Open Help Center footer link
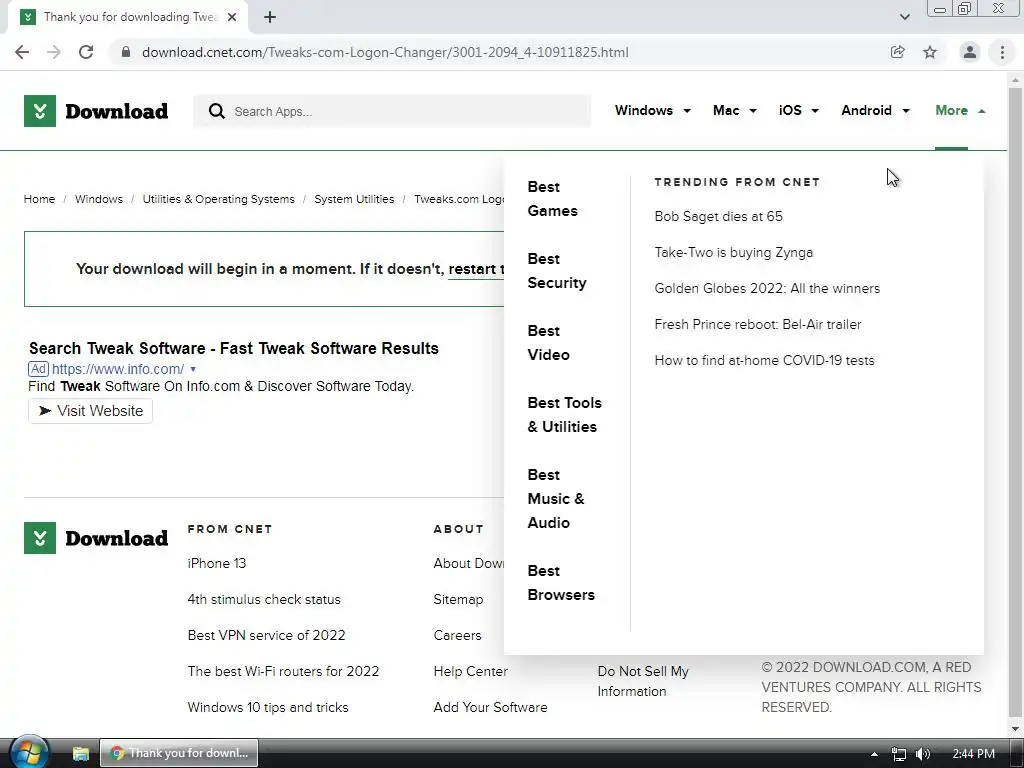Screen dimensions: 1024x768 tap(470, 671)
